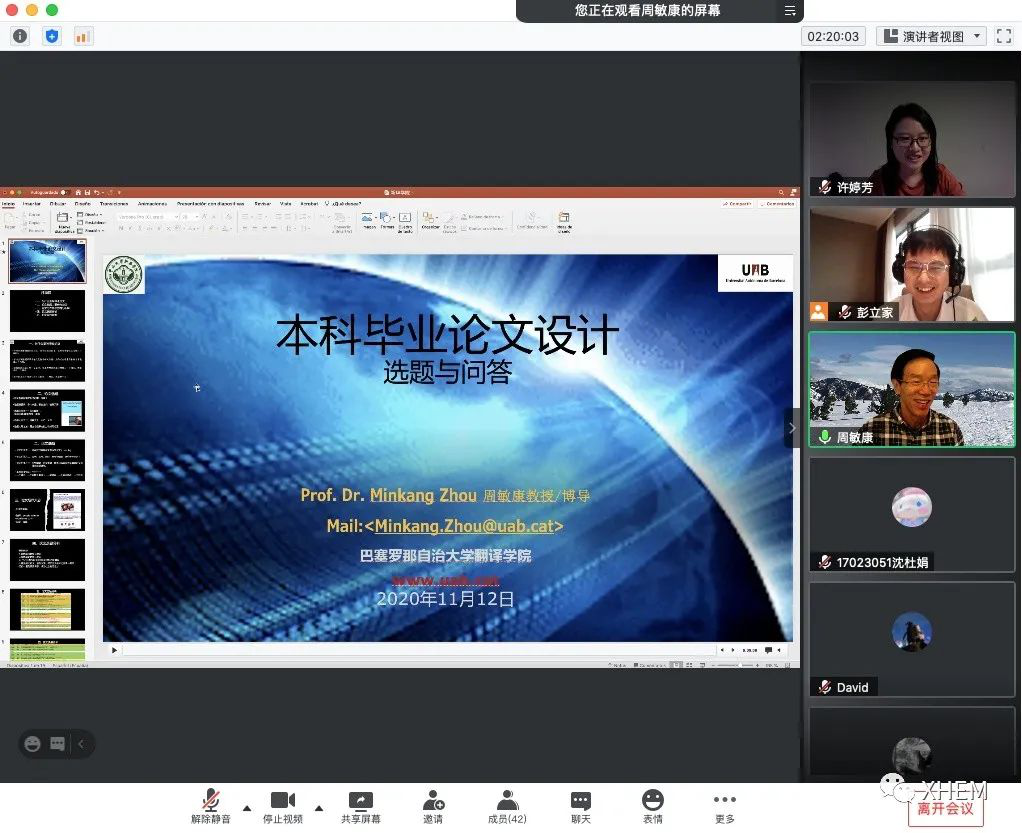Viewport: 1022px width, 833px height.
Task: Expand video options arrow beside Stop Video
Action: pos(319,807)
